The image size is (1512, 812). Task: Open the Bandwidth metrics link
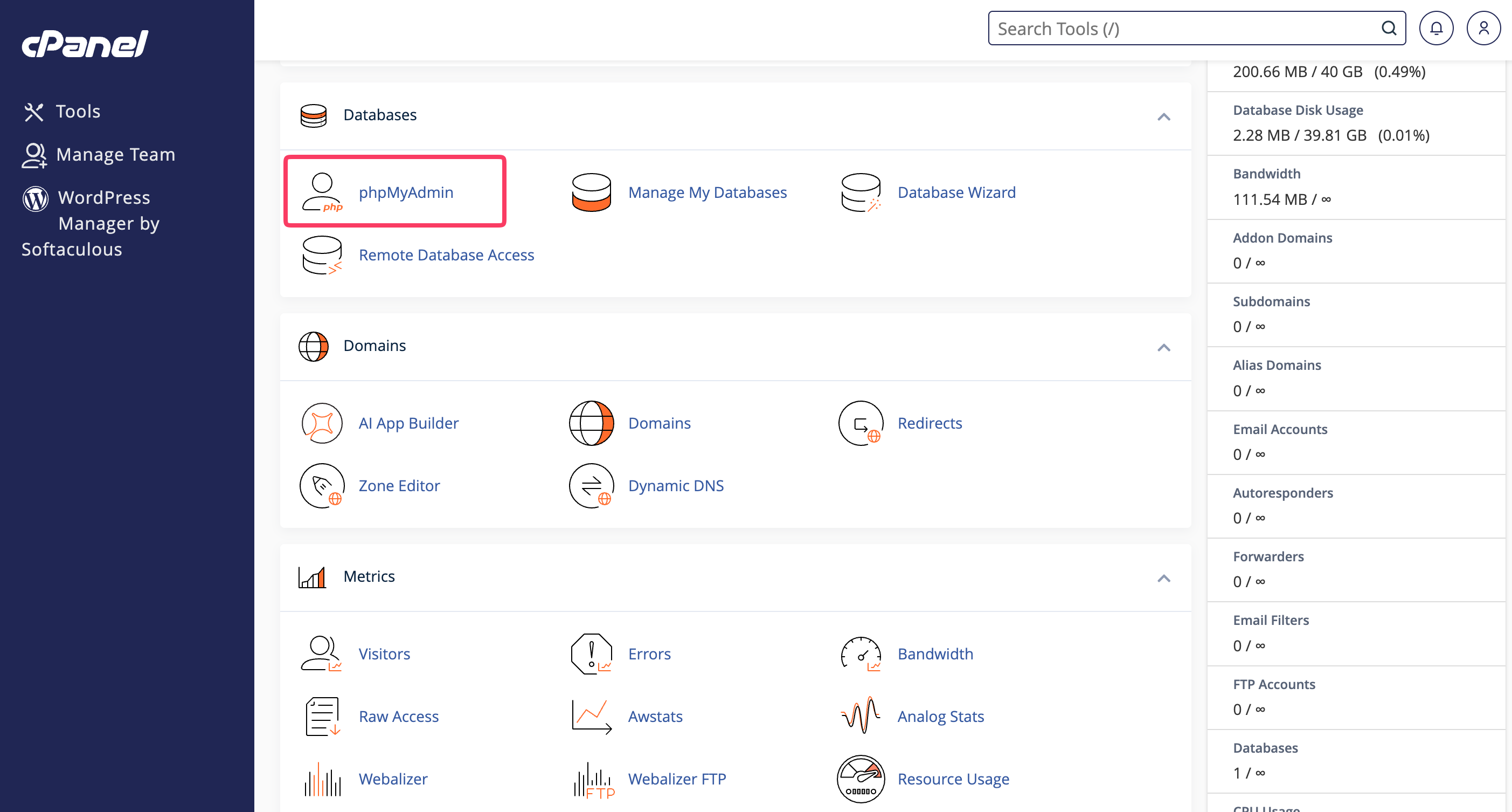pyautogui.click(x=935, y=653)
